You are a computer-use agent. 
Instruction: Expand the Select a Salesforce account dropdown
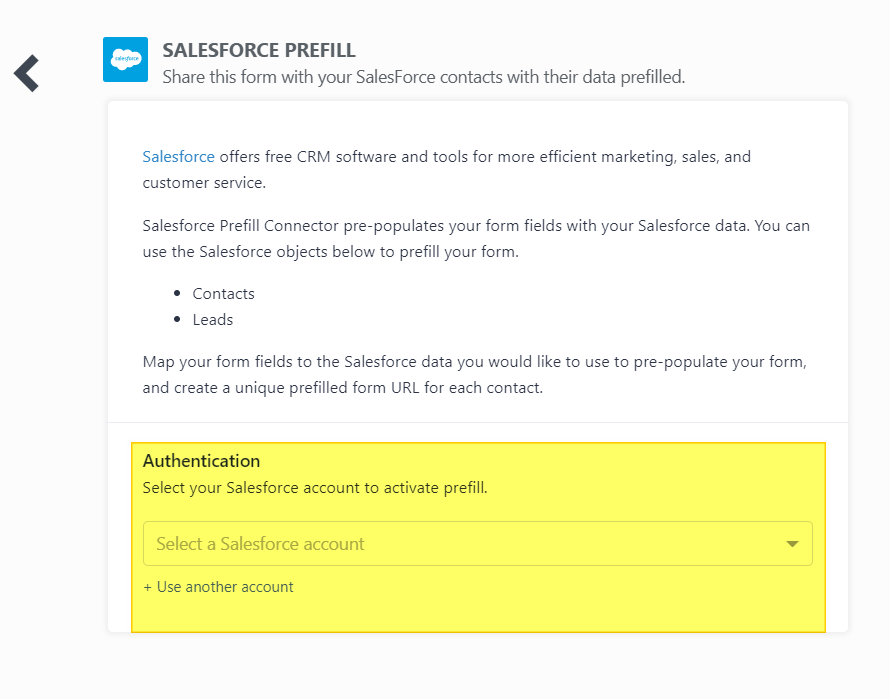477,543
